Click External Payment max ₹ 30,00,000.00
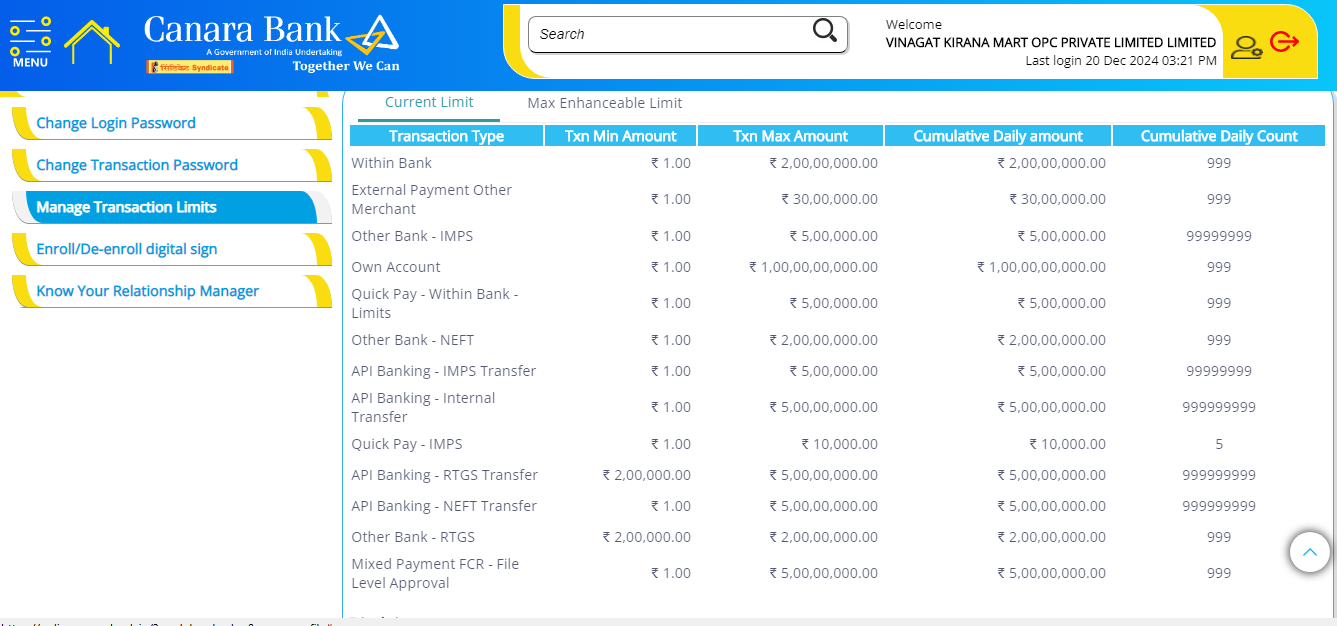The height and width of the screenshot is (626, 1337). [830, 199]
